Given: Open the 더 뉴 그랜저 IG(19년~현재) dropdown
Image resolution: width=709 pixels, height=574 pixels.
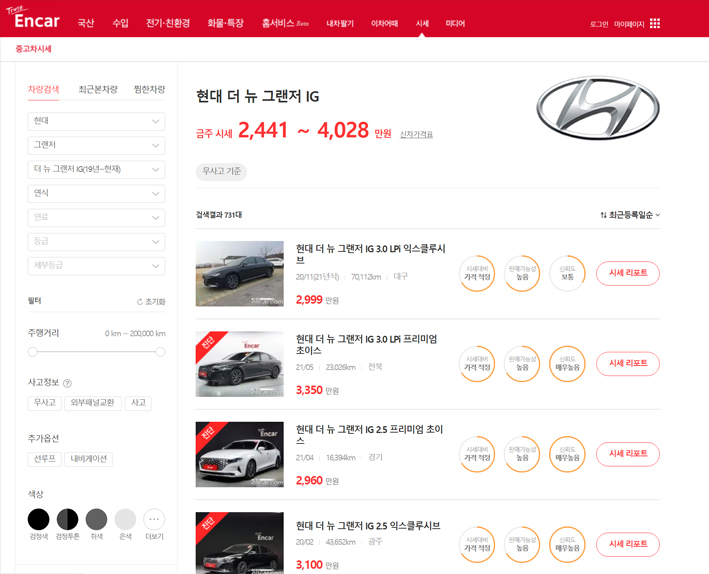Looking at the screenshot, I should pos(96,169).
